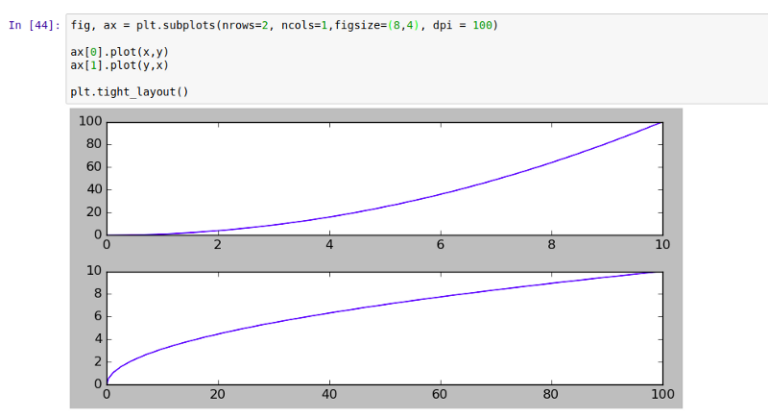Click the ax[0].plot(x,y) code line

[x=110, y=51]
